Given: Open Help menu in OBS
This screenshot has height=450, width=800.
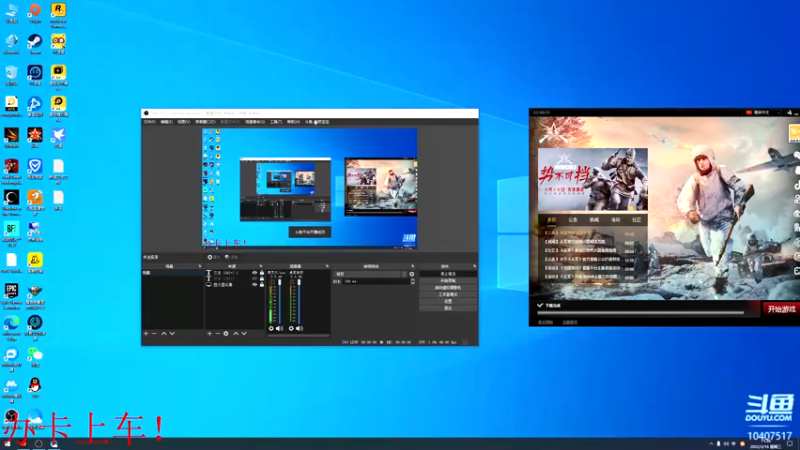Looking at the screenshot, I should [x=293, y=122].
